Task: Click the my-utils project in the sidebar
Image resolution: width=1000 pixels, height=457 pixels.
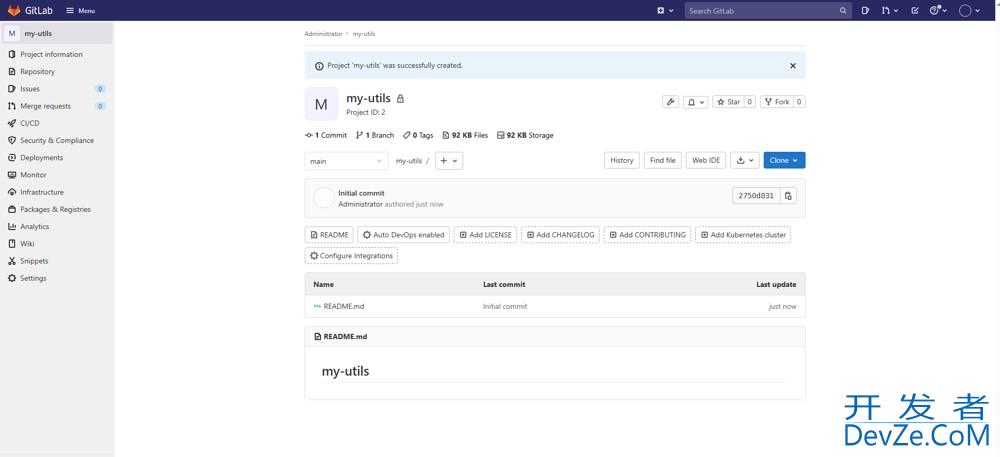Action: [57, 33]
